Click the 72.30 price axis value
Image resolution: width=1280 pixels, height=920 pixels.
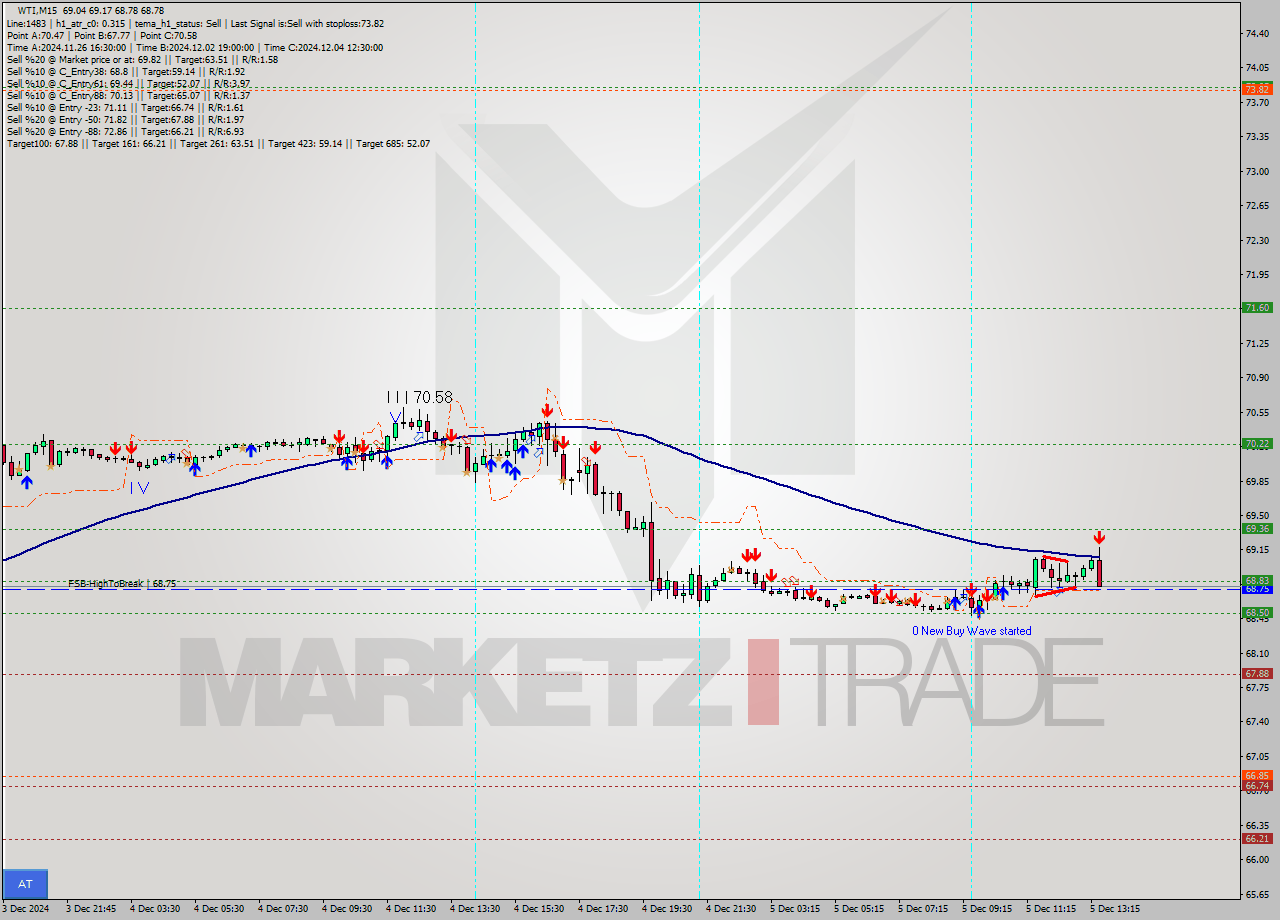coord(1258,240)
